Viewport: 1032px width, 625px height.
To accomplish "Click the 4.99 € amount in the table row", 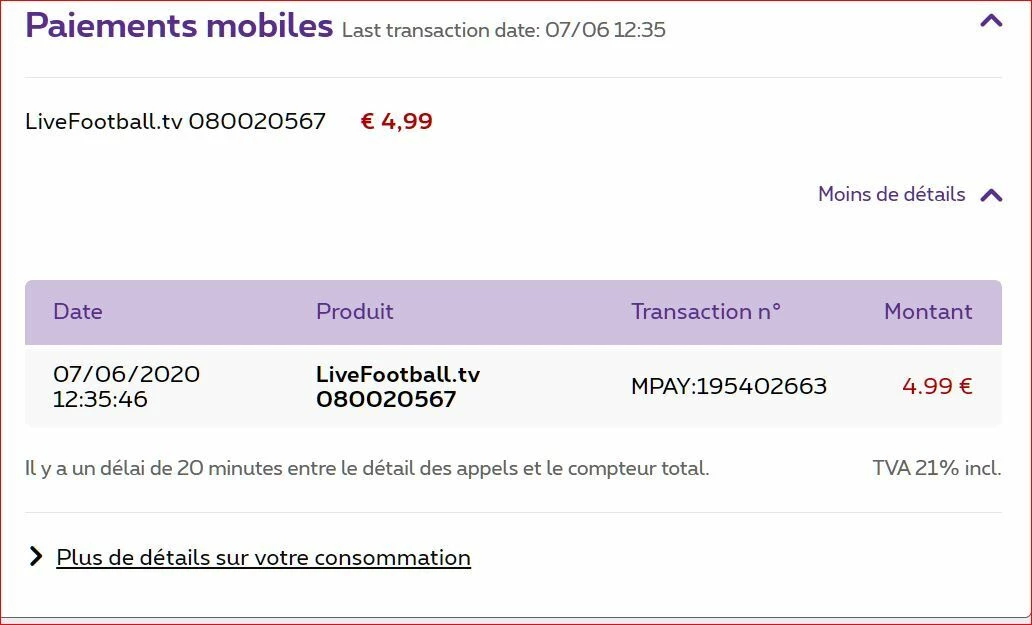I will 937,387.
